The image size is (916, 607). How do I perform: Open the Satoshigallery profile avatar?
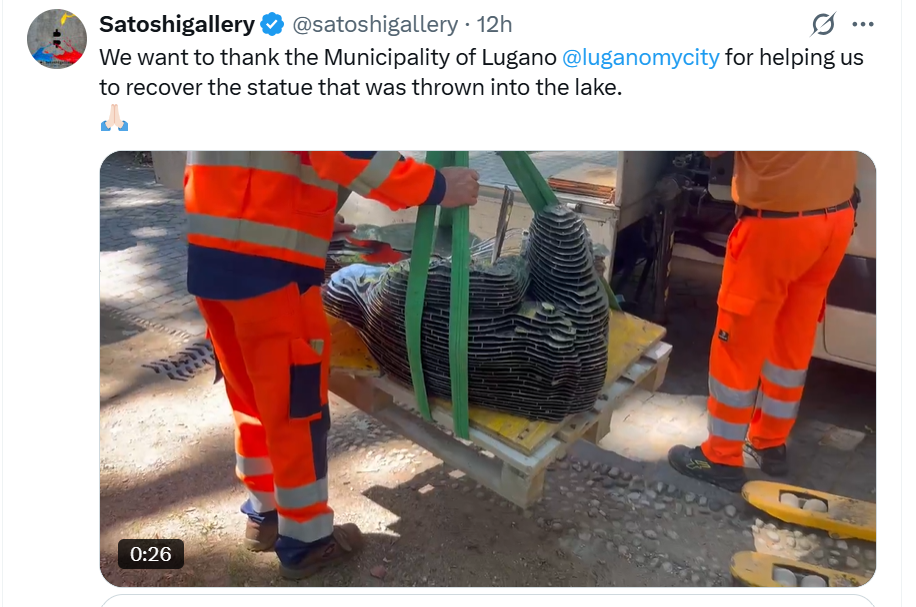[57, 39]
